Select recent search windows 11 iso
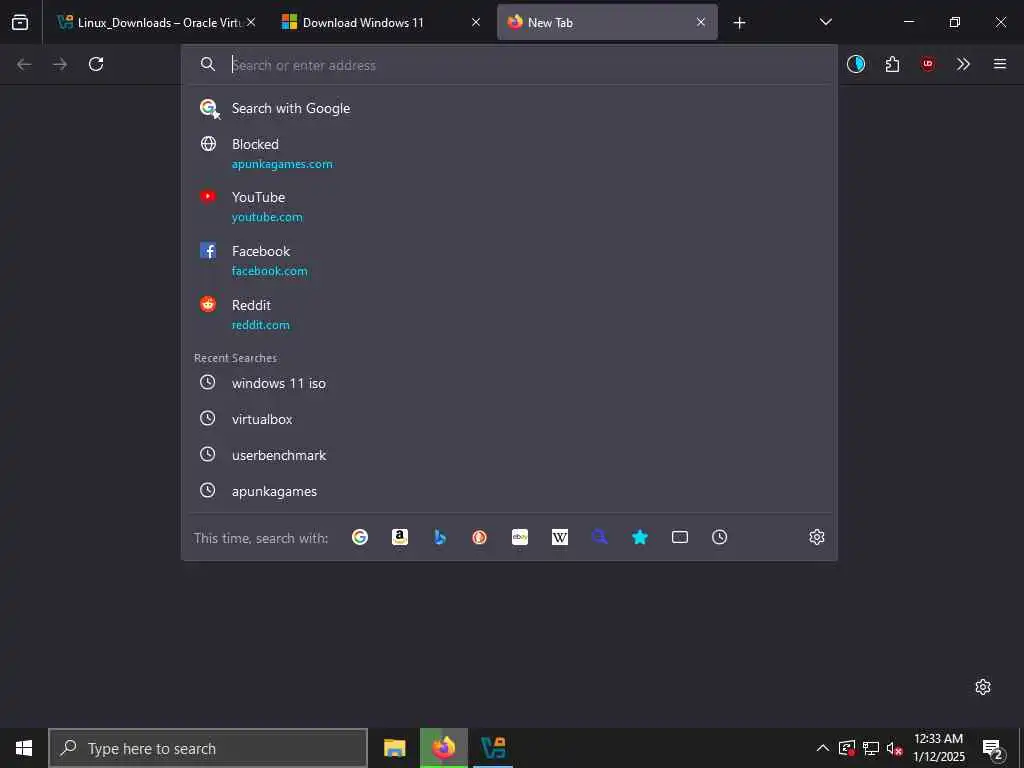The image size is (1024, 768). coord(509,383)
